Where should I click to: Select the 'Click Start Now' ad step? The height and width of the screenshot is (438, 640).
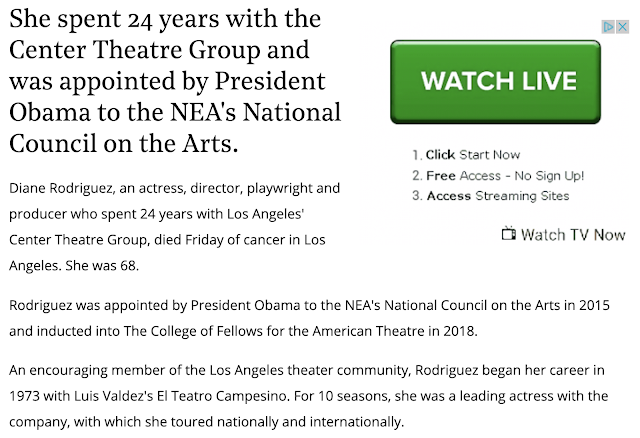[466, 155]
